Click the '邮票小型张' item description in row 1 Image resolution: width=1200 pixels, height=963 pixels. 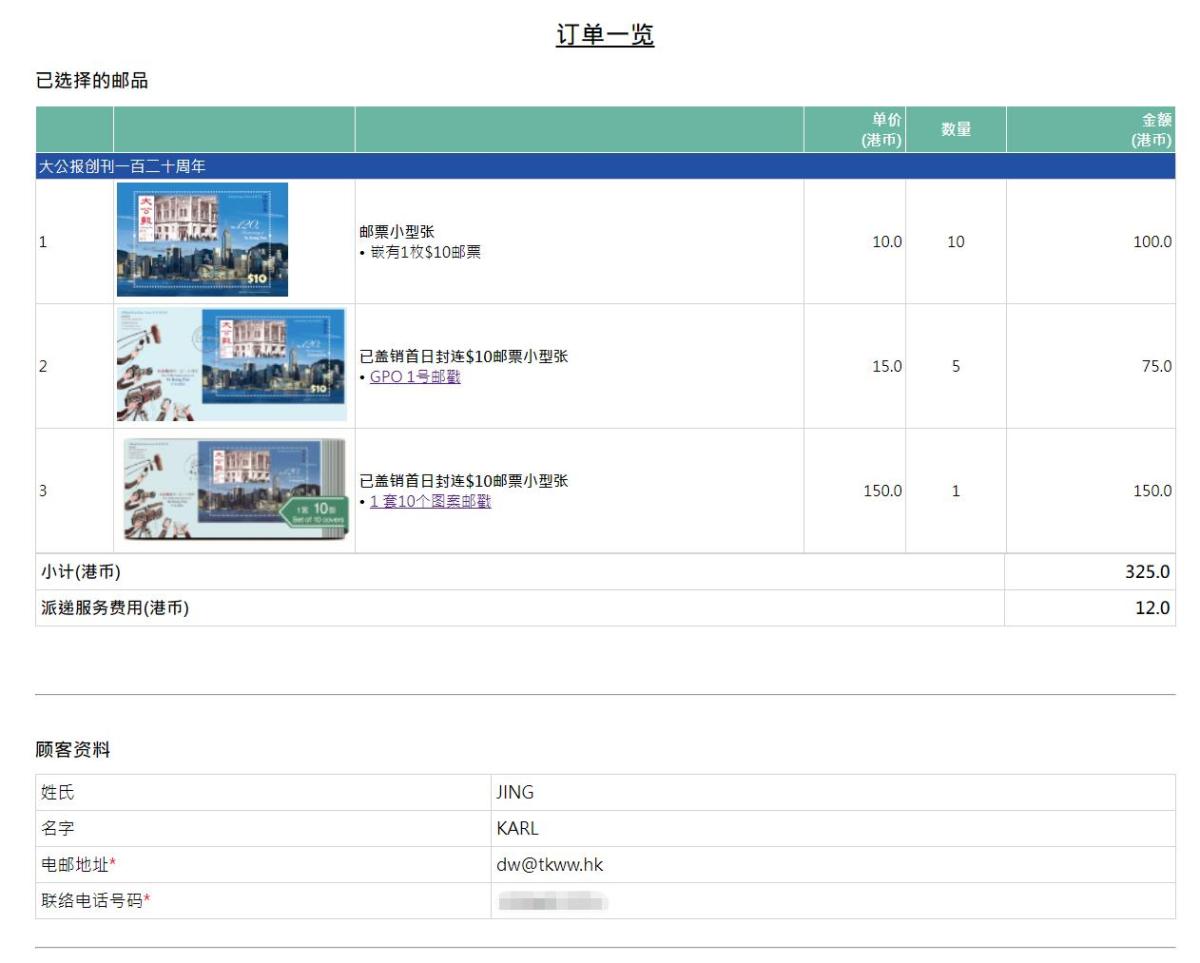point(397,232)
